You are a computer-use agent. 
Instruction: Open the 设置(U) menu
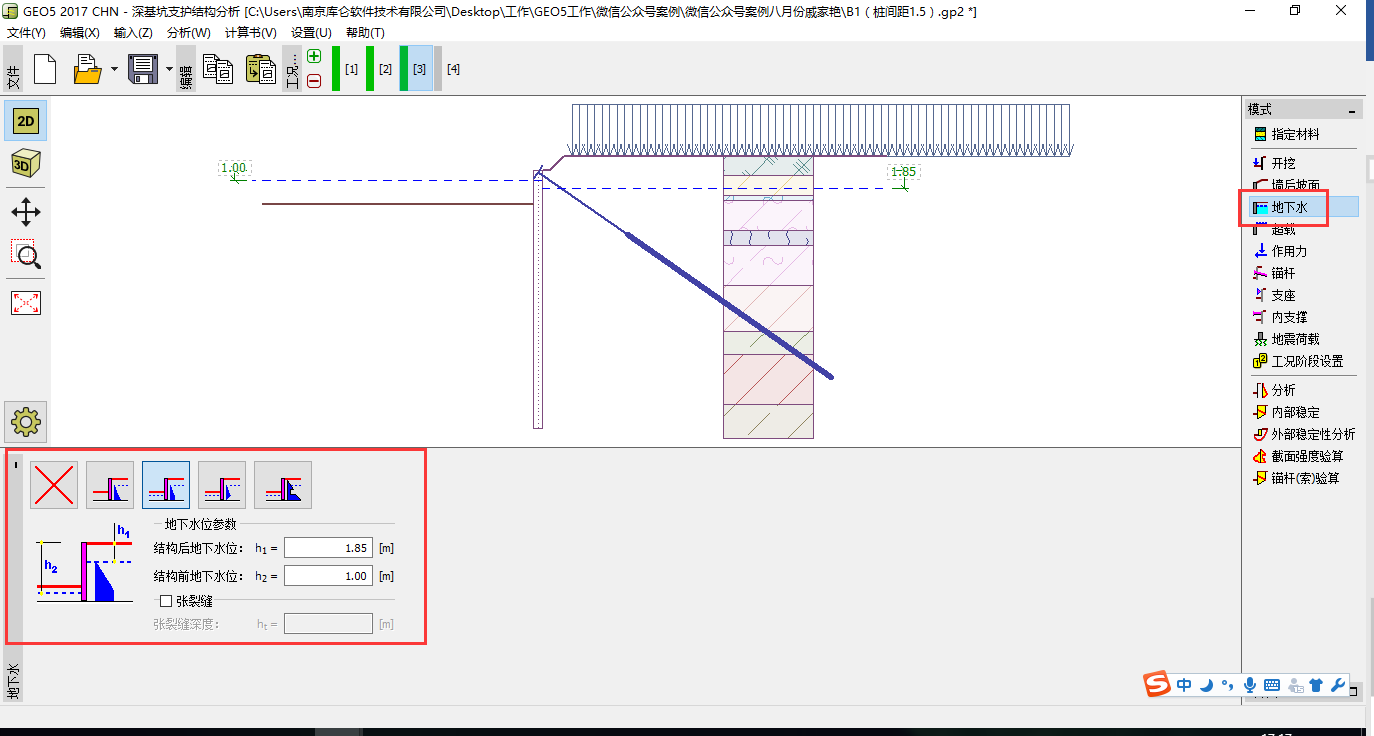311,33
